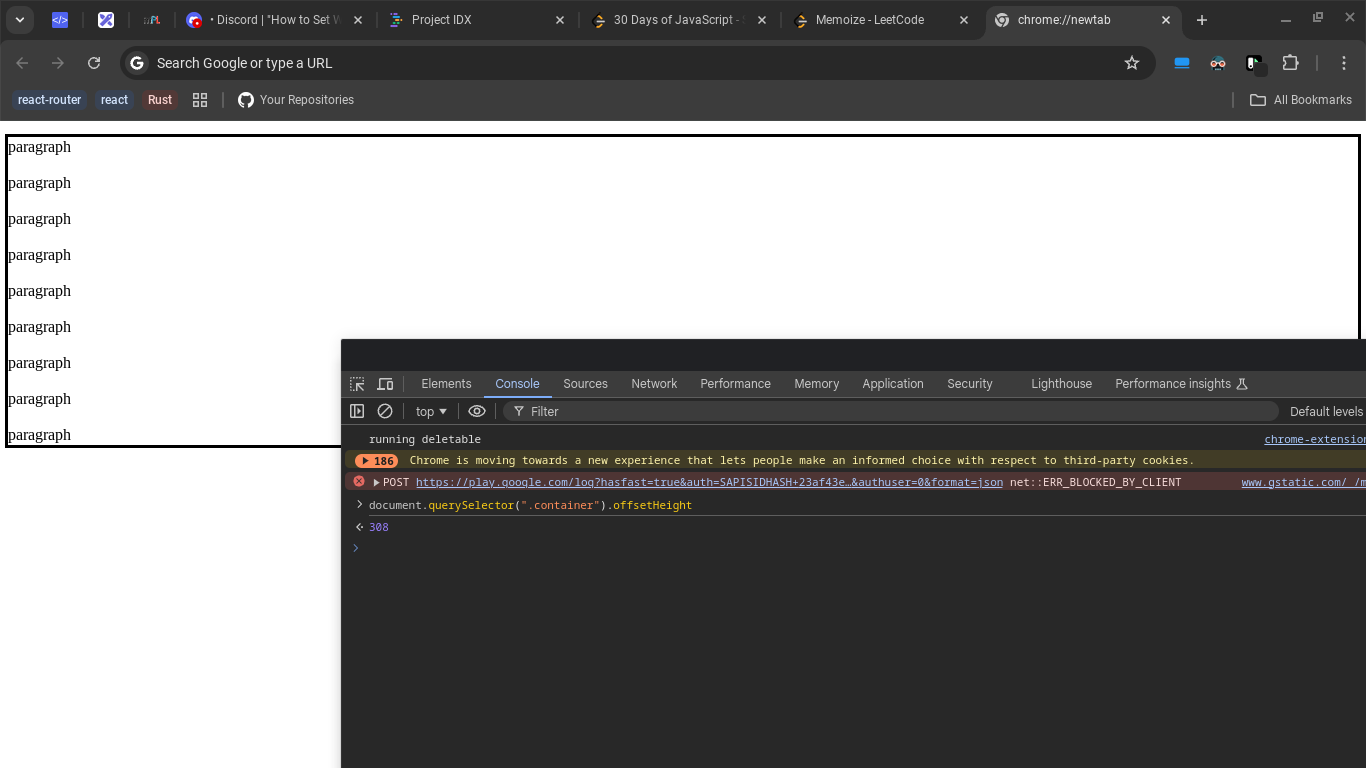Toggle the device toolbar in DevTools
This screenshot has height=768, width=1366.
(x=385, y=384)
